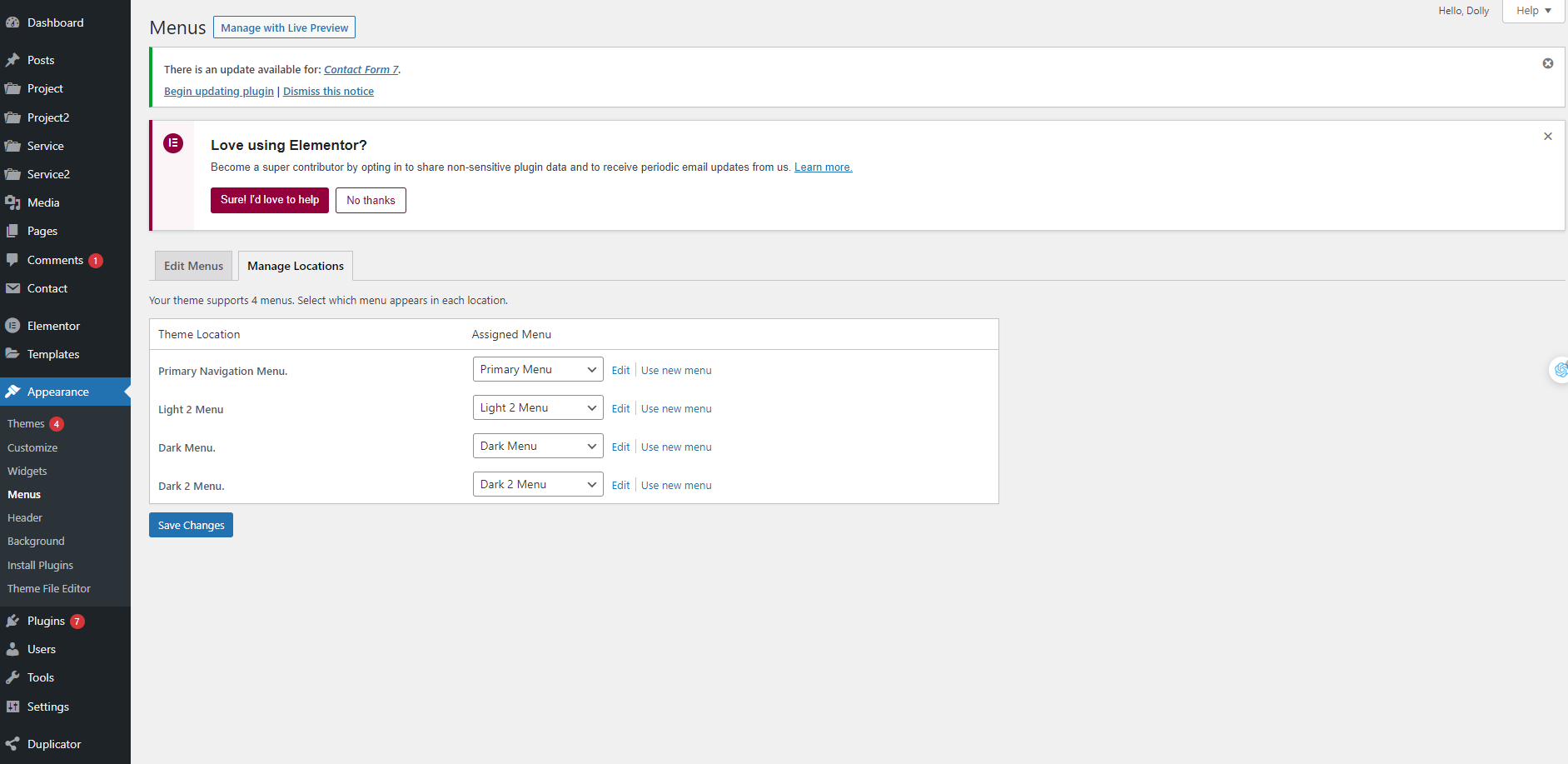Click the Plugins update count badge

pos(77,622)
